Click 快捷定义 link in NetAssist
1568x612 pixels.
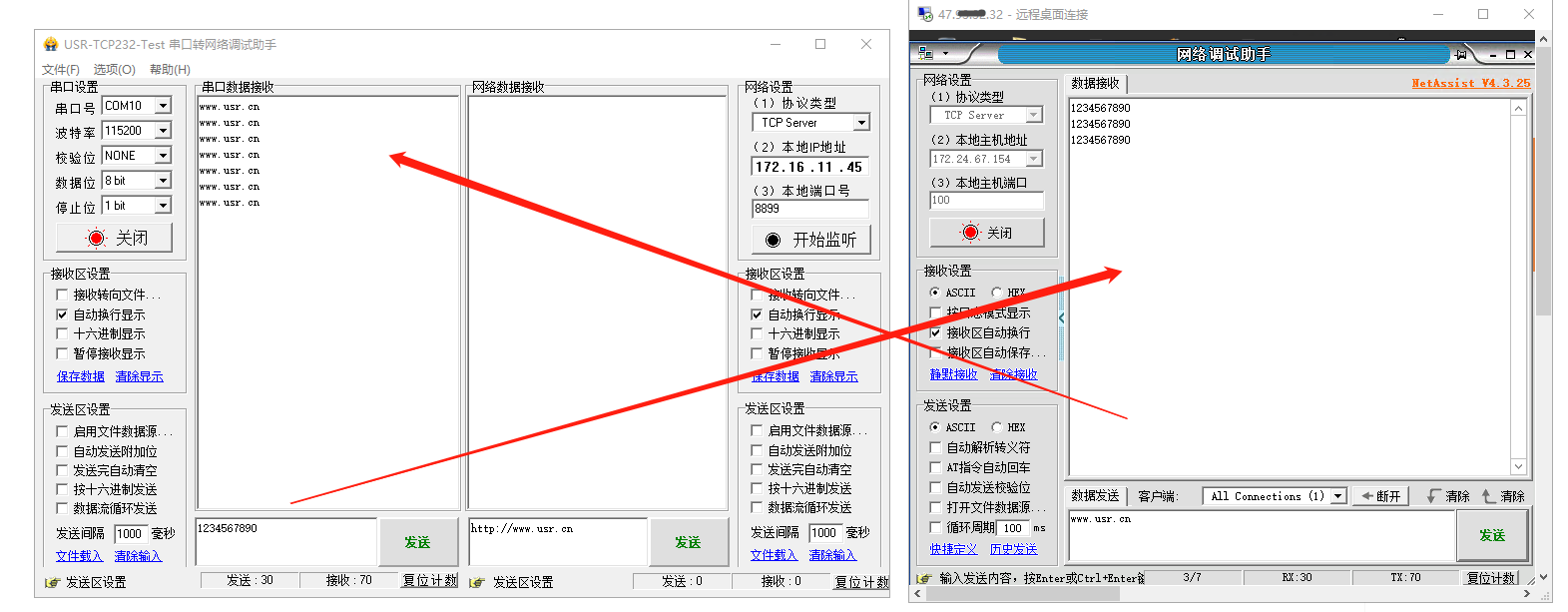pyautogui.click(x=953, y=549)
